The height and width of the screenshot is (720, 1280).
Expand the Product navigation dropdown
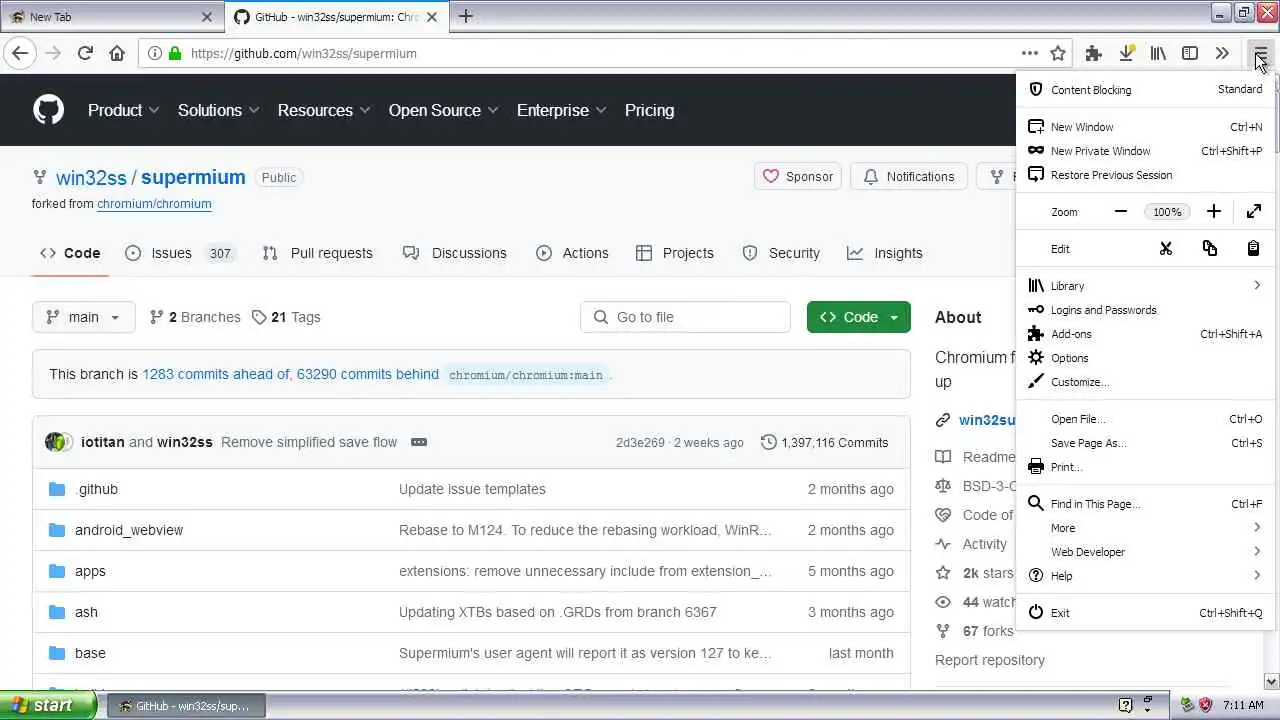[x=123, y=110]
